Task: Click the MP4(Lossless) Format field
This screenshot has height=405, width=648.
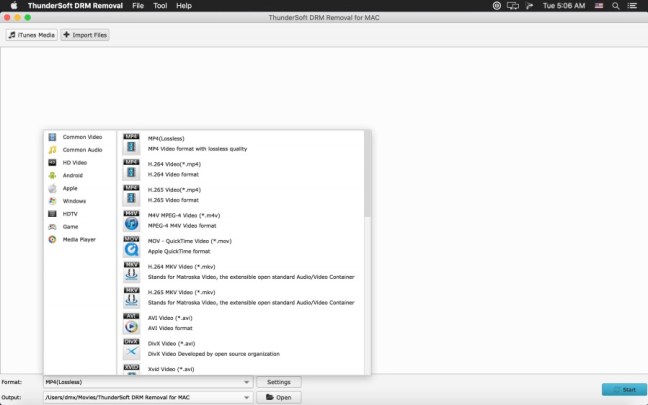Action: 148,382
